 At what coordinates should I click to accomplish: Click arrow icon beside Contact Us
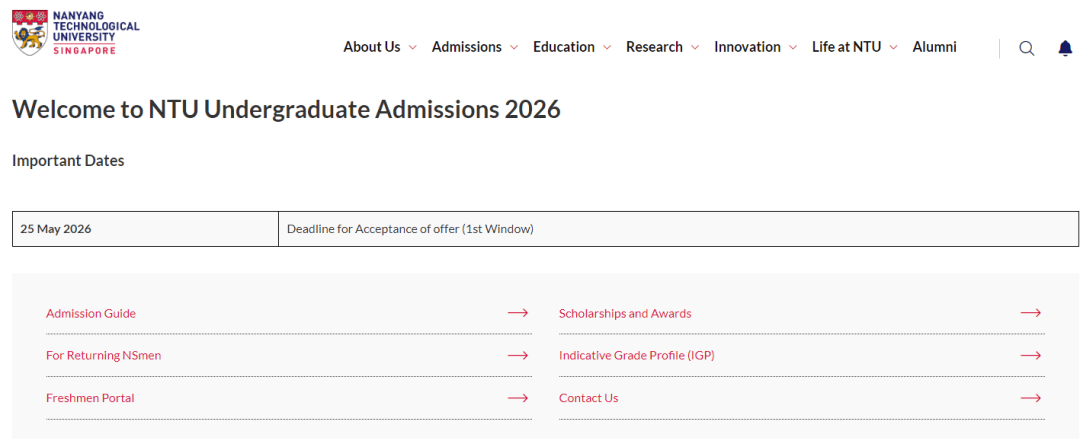pos(1030,398)
